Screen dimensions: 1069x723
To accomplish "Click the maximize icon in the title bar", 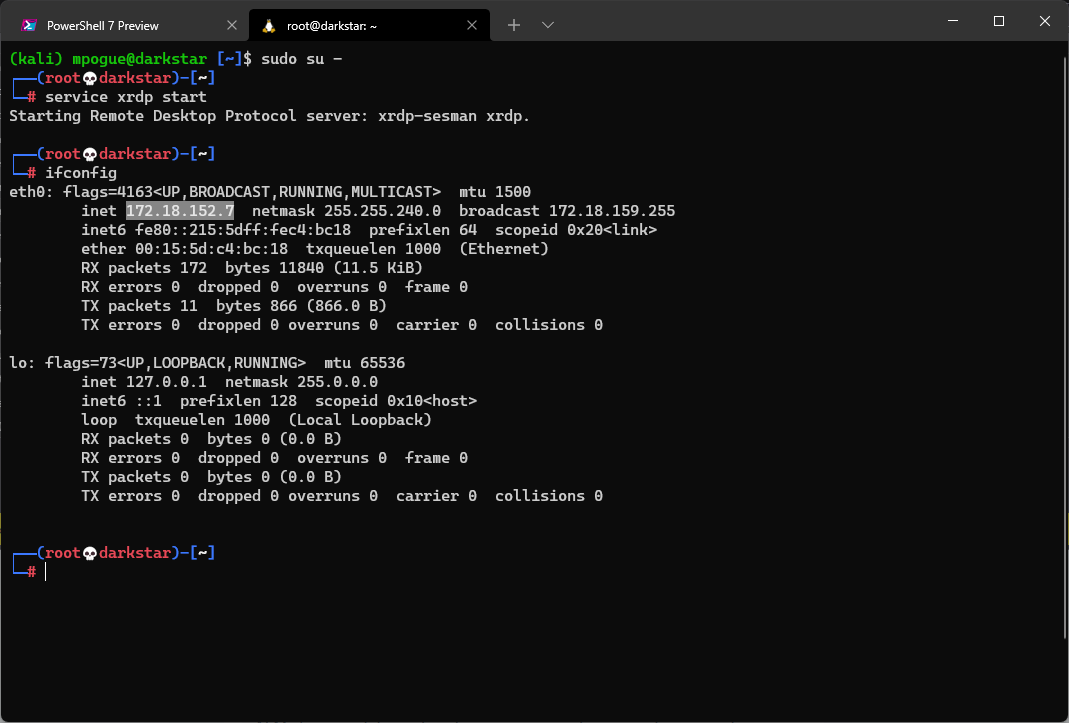I will click(x=997, y=20).
